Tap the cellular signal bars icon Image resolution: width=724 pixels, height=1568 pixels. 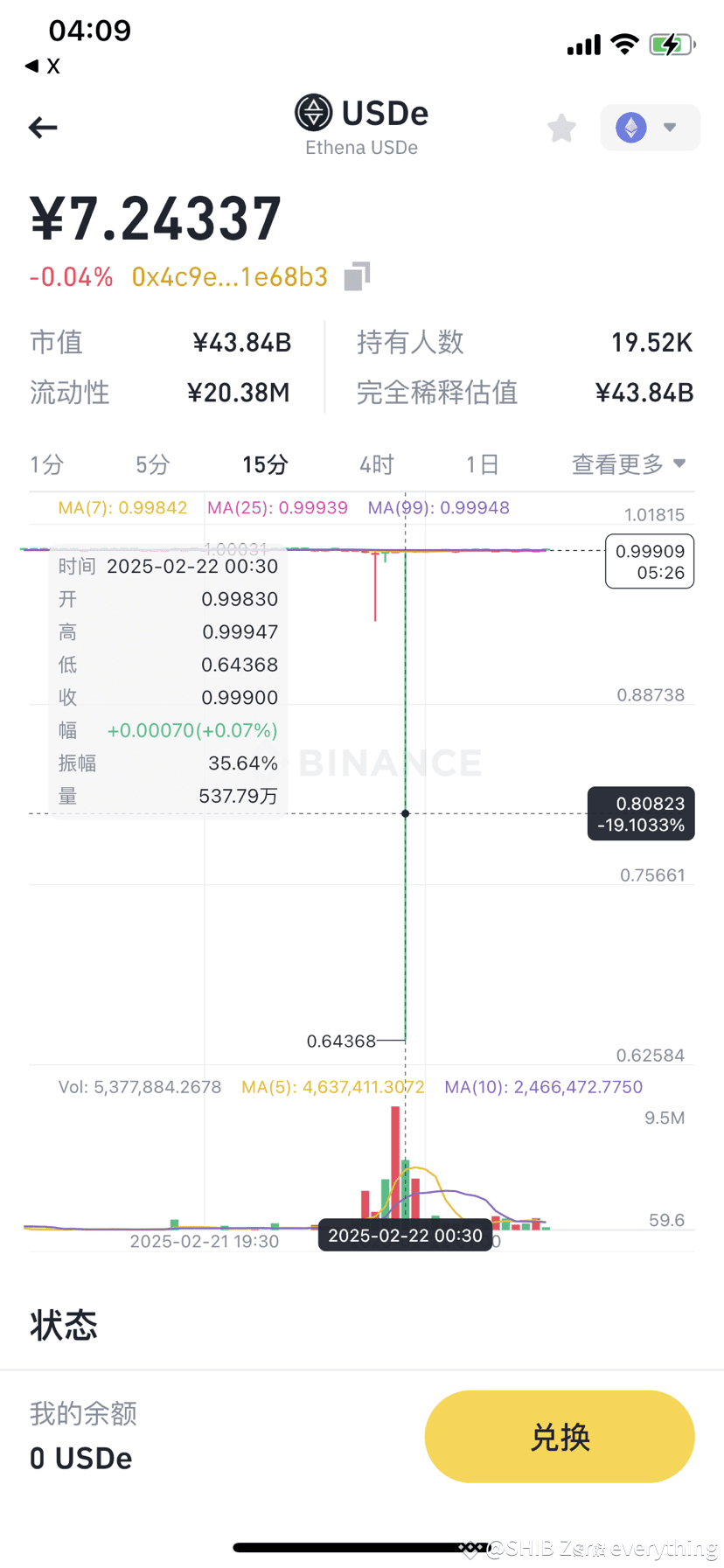[x=582, y=45]
